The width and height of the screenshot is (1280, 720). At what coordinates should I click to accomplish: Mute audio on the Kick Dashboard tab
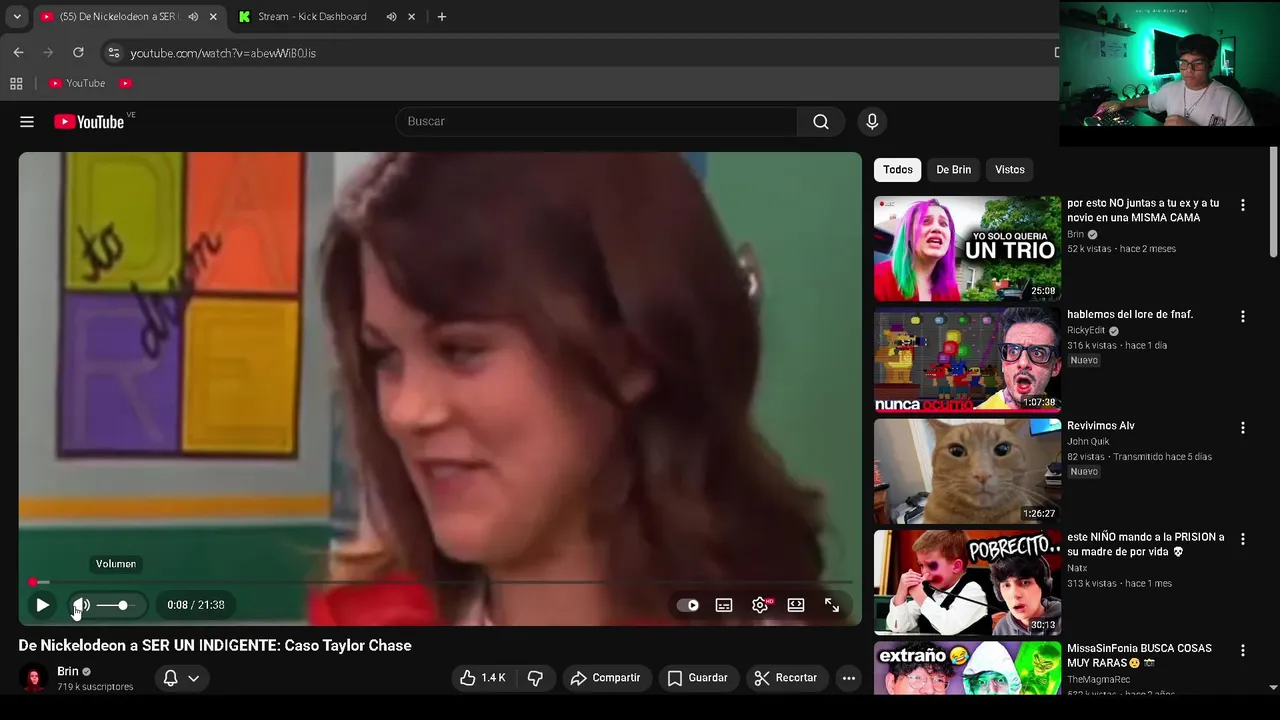[391, 16]
